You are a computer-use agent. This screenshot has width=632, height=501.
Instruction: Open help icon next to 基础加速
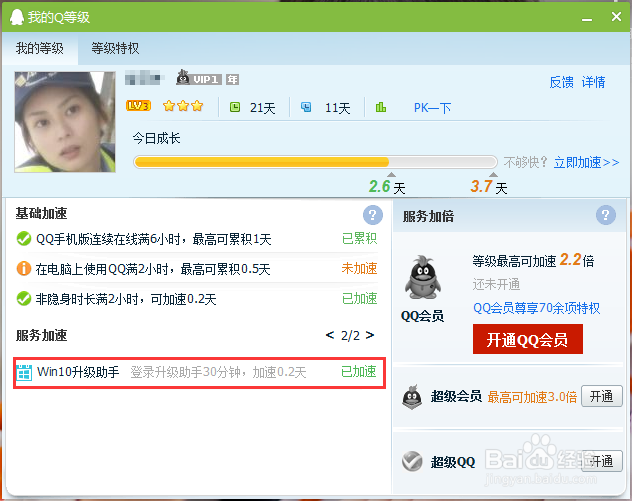(372, 215)
